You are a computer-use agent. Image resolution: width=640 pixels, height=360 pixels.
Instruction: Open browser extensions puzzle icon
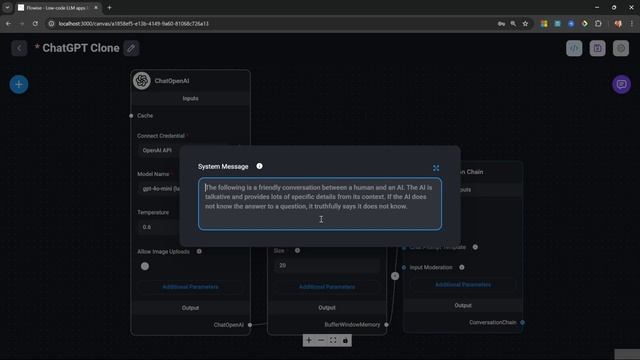click(598, 24)
